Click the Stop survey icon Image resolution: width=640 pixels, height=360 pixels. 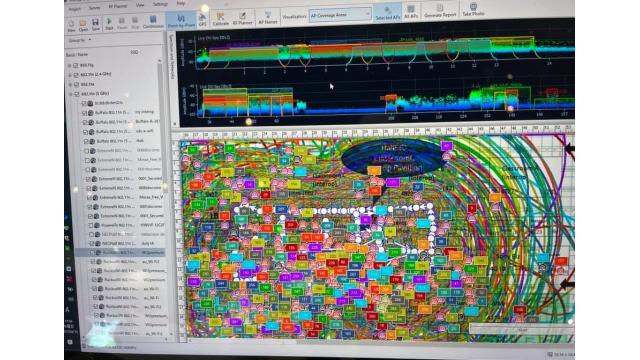coord(135,23)
